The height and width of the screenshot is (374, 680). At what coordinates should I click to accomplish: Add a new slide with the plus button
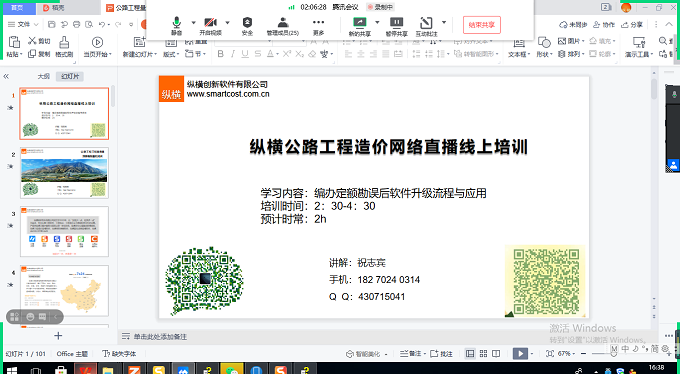pos(58,335)
